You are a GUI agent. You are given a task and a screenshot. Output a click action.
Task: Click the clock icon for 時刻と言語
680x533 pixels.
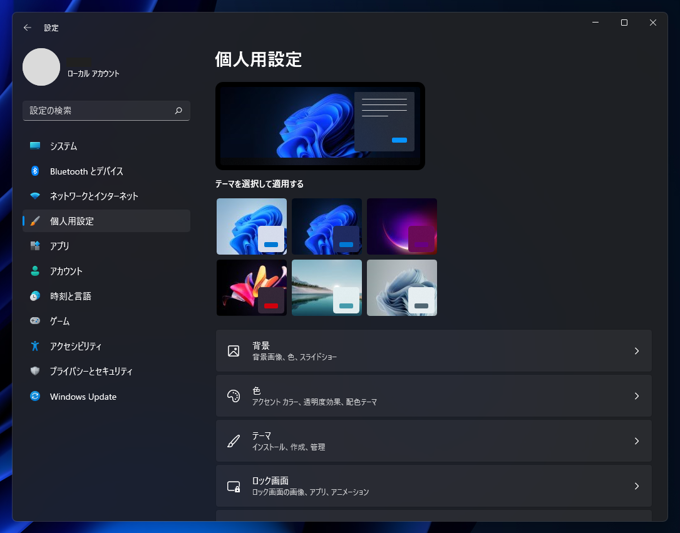point(35,296)
